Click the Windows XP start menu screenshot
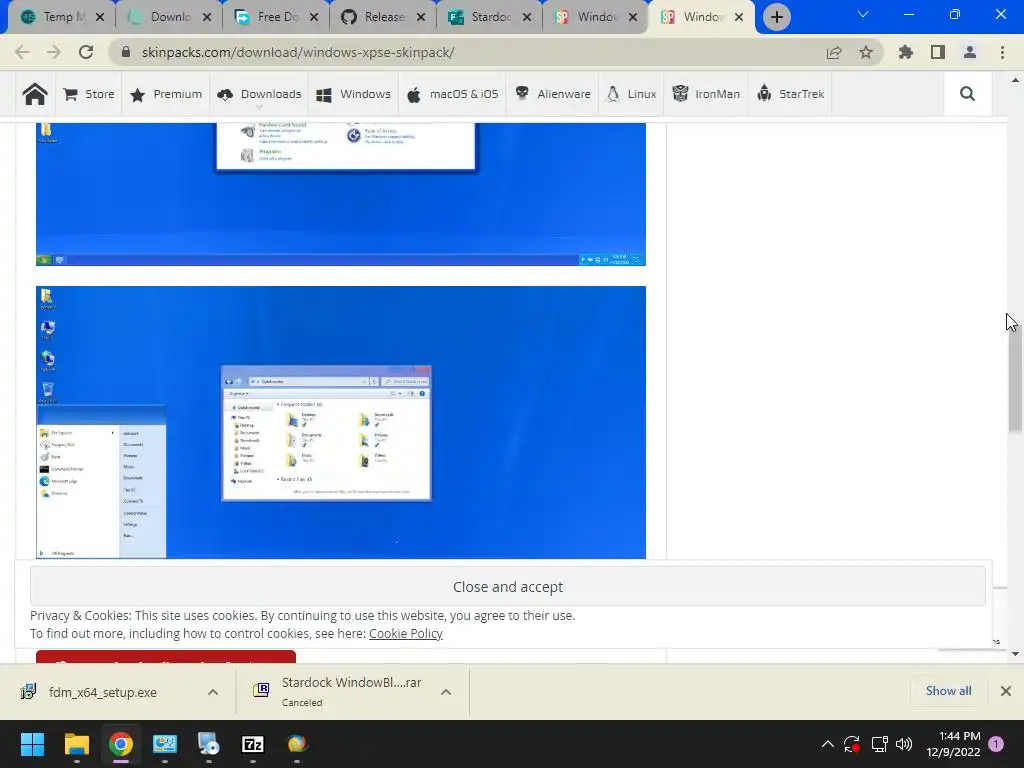Image resolution: width=1024 pixels, height=768 pixels. pos(341,423)
